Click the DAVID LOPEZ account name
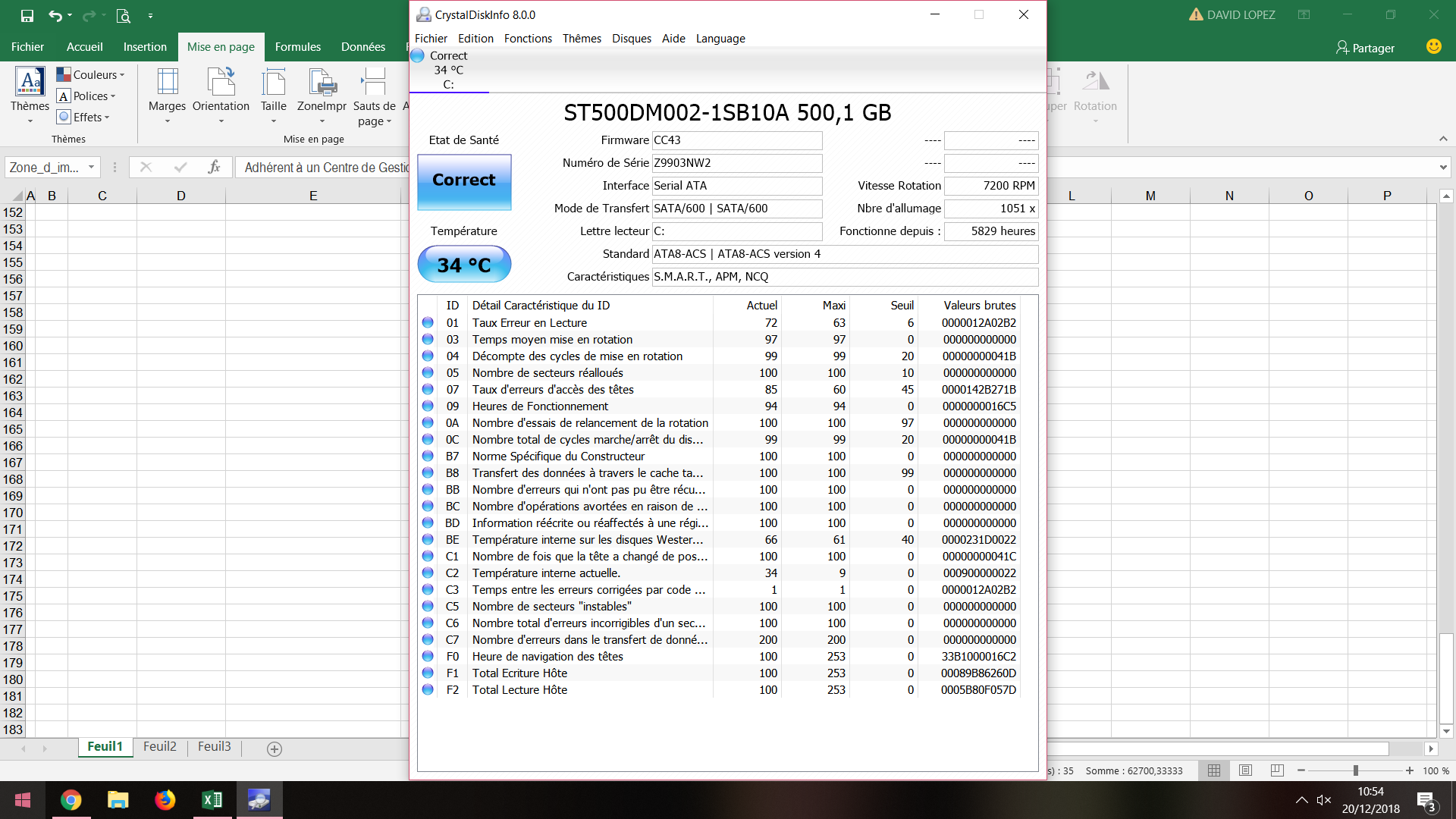 pos(1241,15)
